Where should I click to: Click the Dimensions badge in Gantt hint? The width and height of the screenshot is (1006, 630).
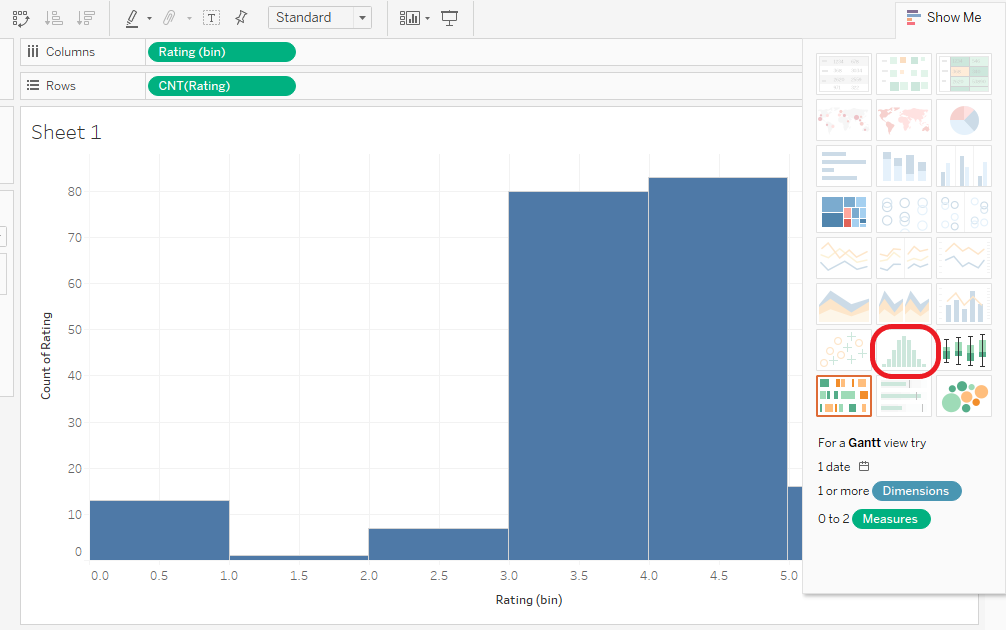(916, 491)
